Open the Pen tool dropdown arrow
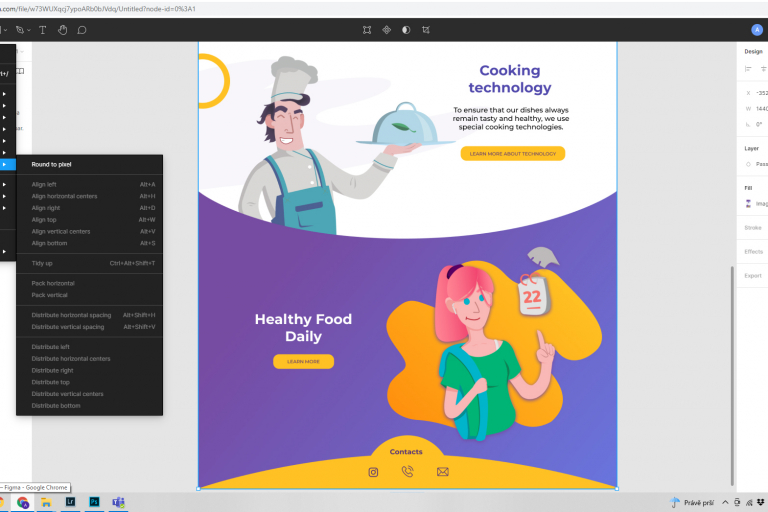Viewport: 768px width, 512px height. 28,30
